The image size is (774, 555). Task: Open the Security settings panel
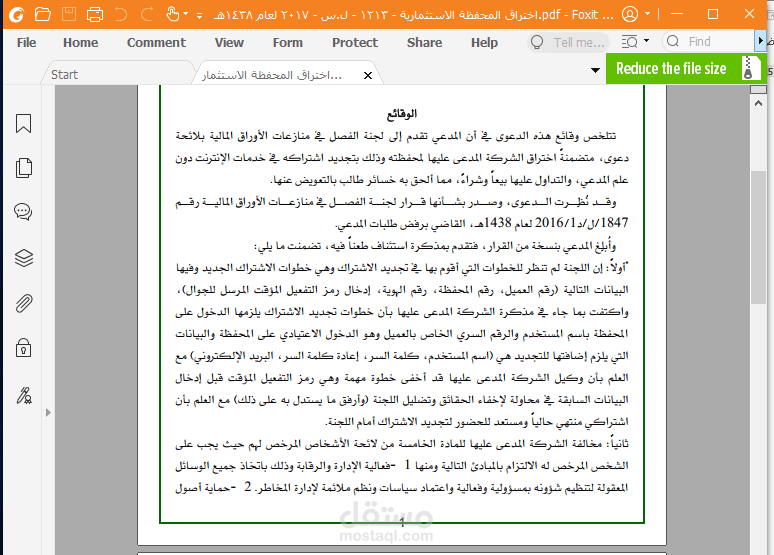(x=24, y=348)
